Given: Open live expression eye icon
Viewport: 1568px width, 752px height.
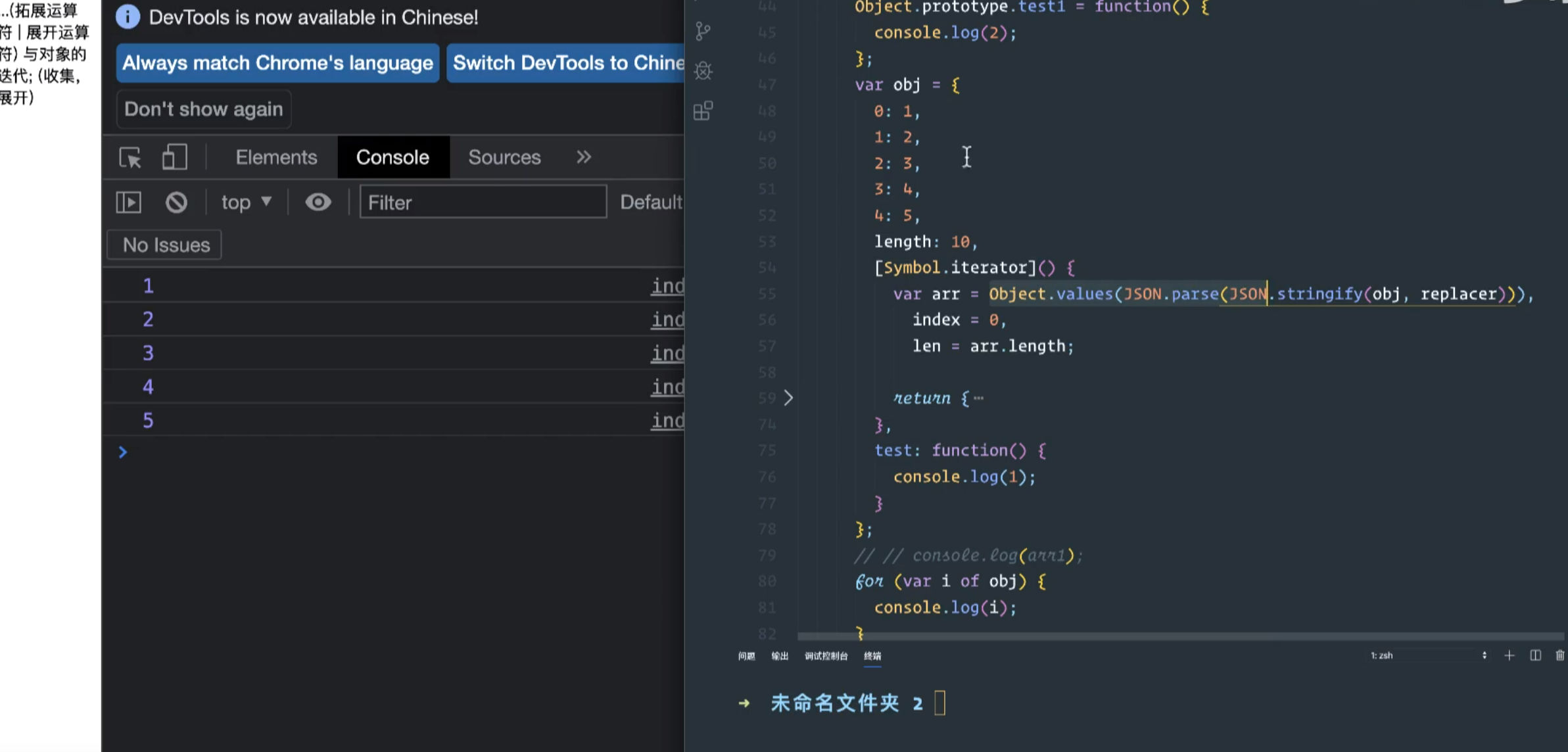Looking at the screenshot, I should coord(318,202).
